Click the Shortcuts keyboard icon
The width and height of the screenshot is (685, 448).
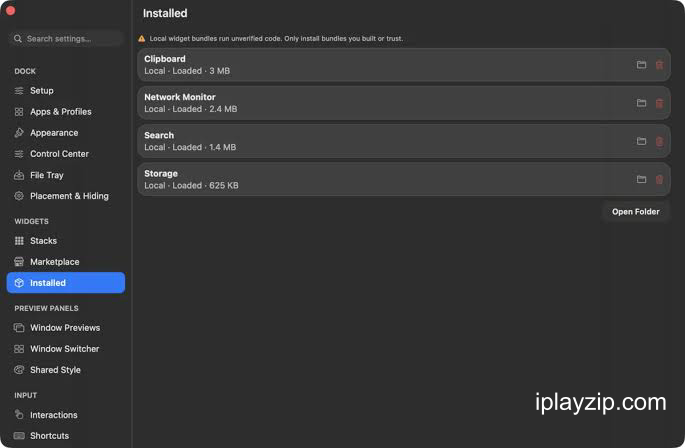click(19, 435)
